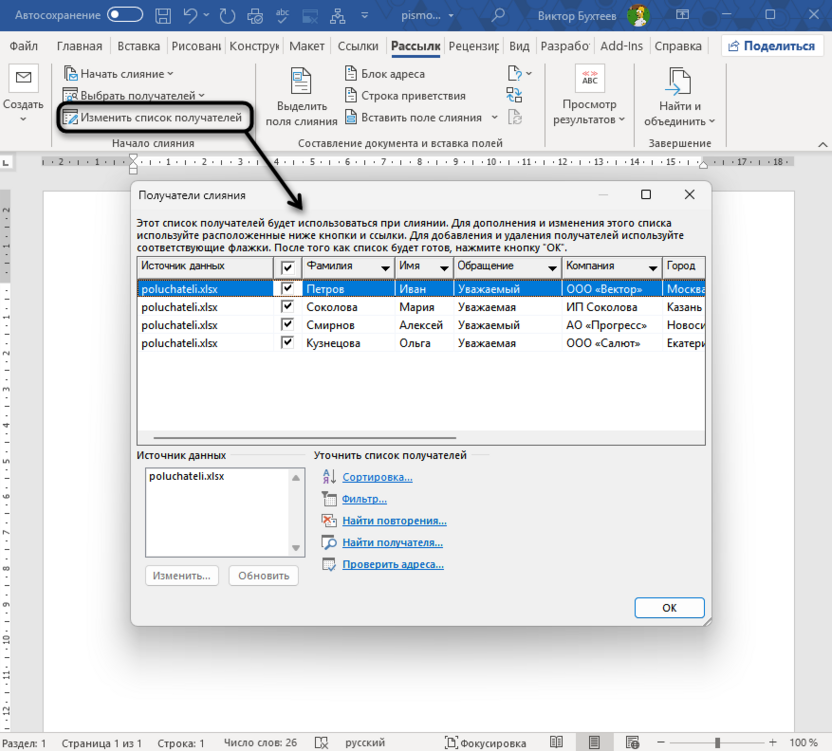Switch to Print Layout view icon
The image size is (832, 751).
pyautogui.click(x=594, y=742)
